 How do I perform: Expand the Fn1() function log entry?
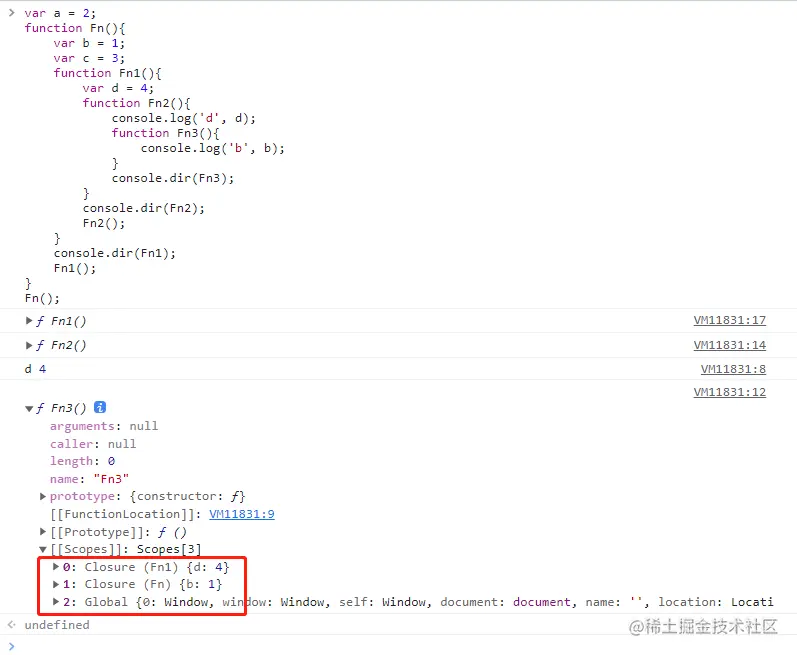(x=29, y=321)
